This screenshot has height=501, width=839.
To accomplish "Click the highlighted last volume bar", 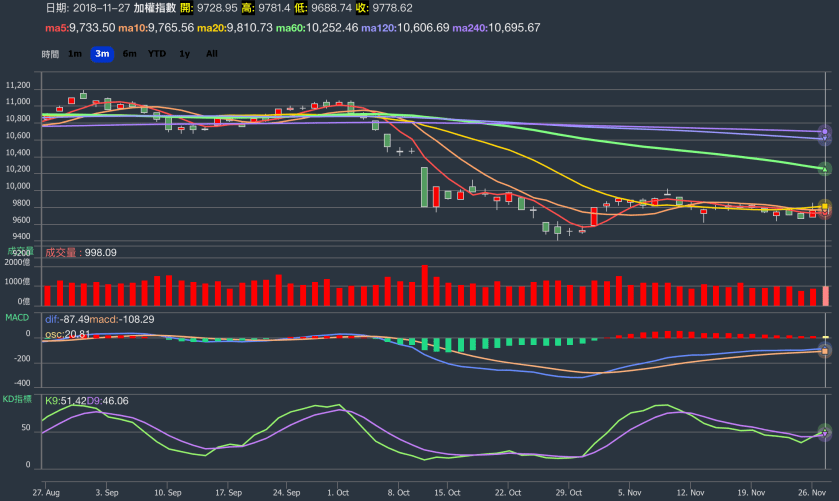I will [x=825, y=296].
